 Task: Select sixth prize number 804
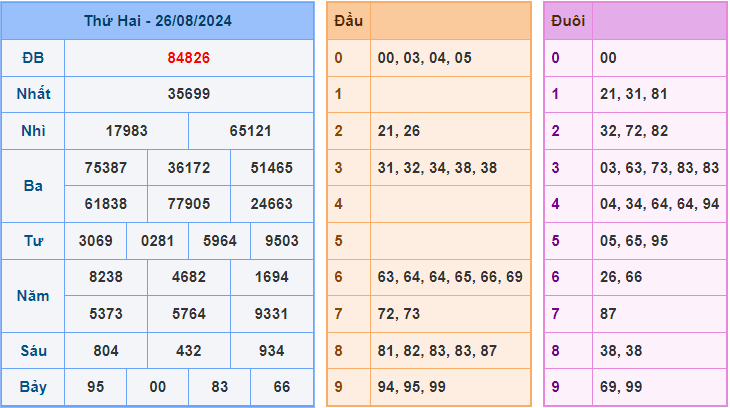(106, 351)
